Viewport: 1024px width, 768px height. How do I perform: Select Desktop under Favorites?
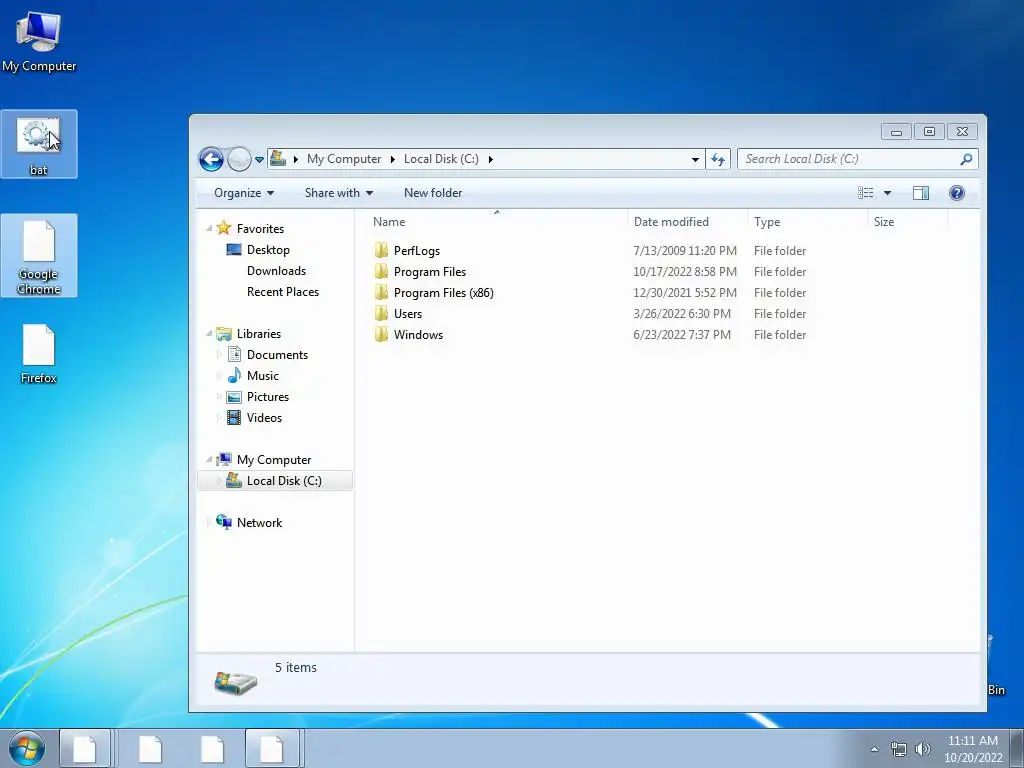(x=268, y=249)
